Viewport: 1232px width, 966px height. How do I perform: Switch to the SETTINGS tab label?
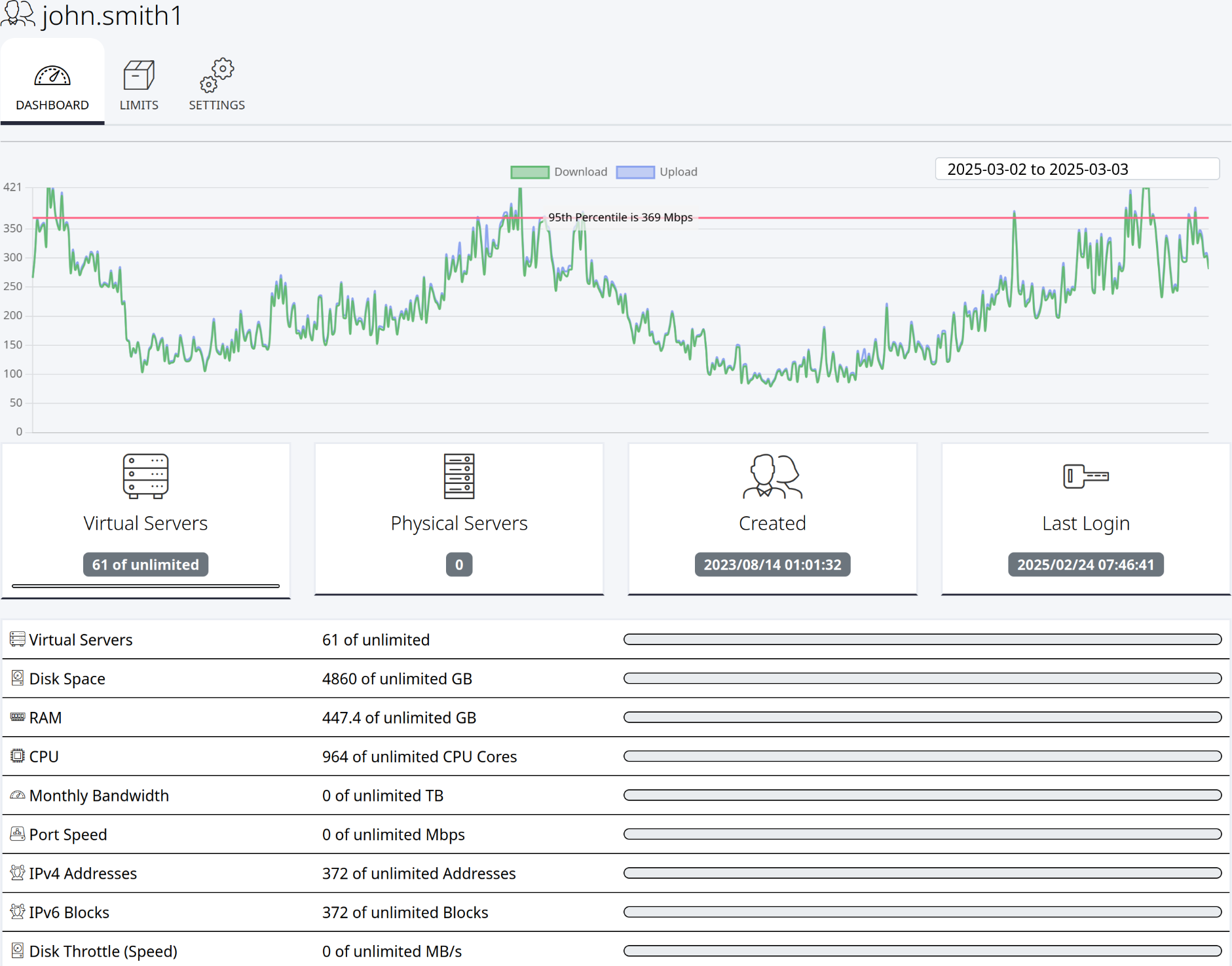pyautogui.click(x=217, y=105)
